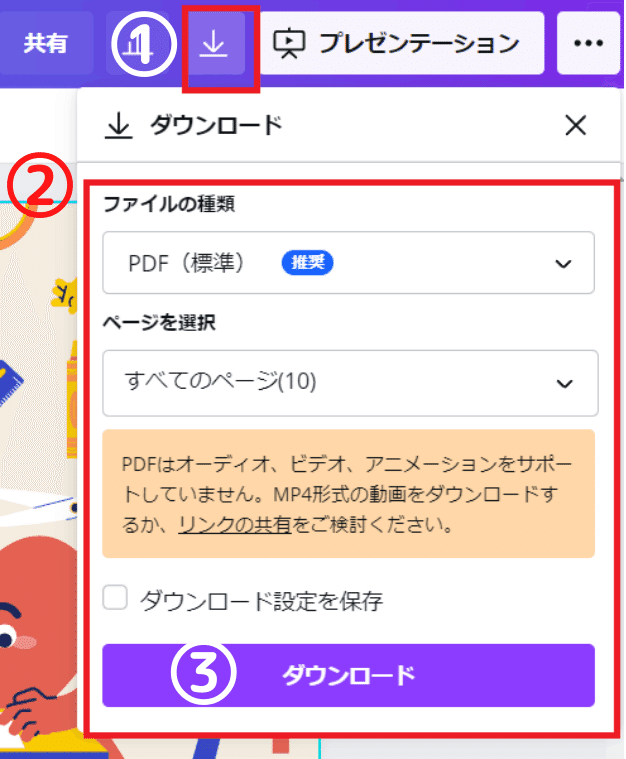The height and width of the screenshot is (759, 626).
Task: Click the 共有 share button
Action: tap(46, 44)
